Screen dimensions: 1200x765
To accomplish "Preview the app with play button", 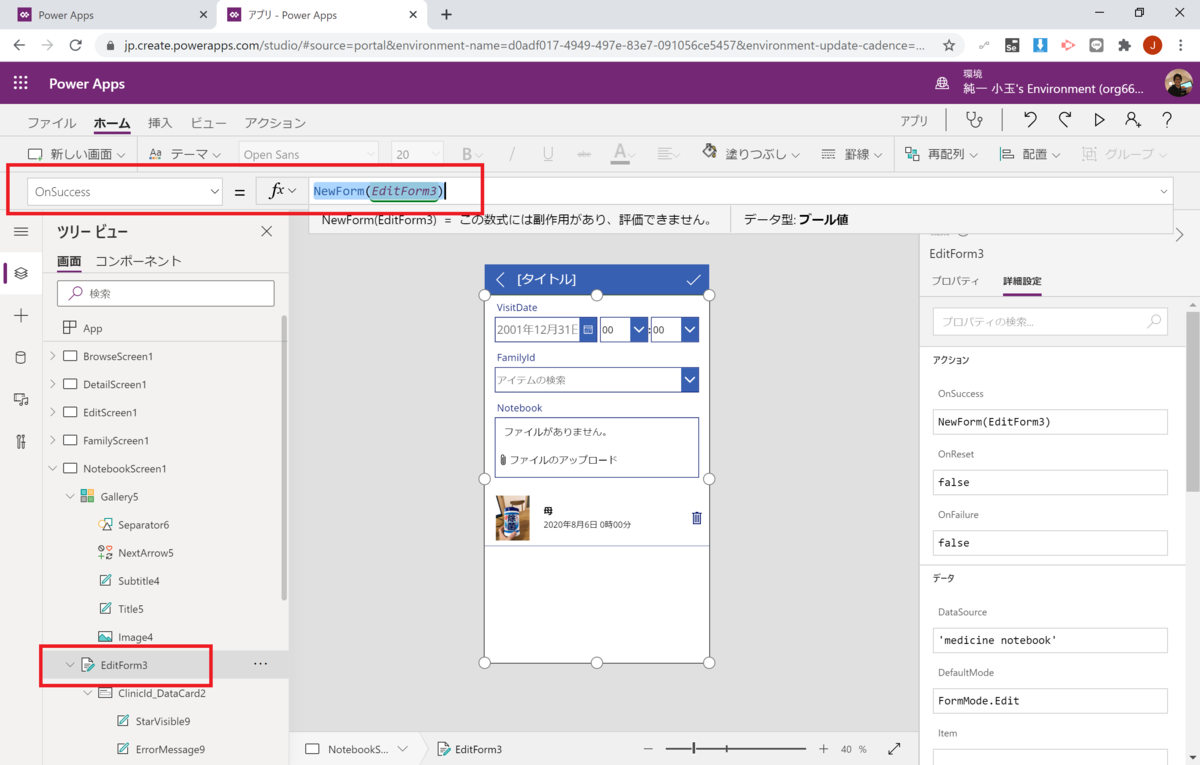I will [1099, 120].
